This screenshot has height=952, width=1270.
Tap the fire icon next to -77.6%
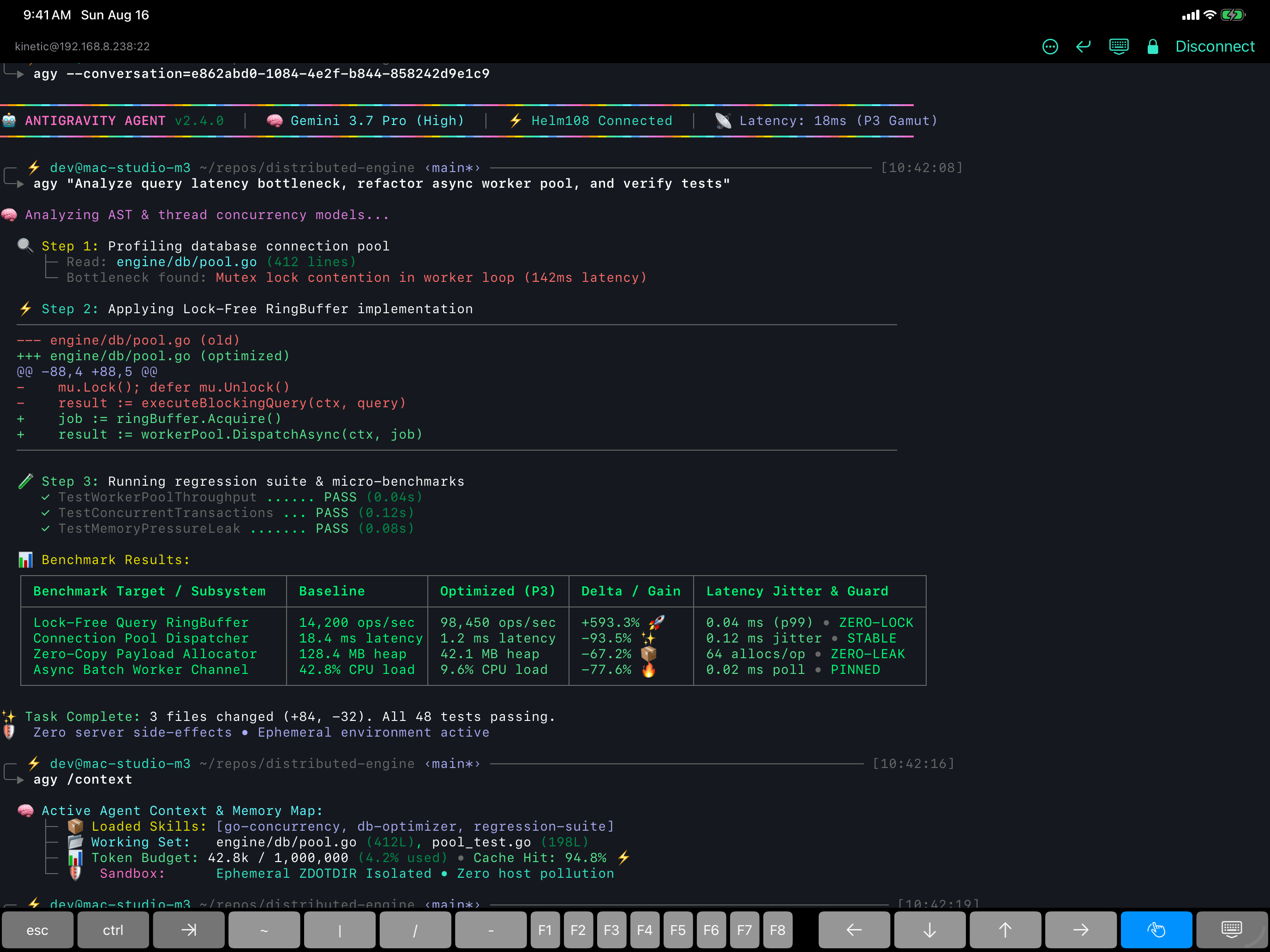[649, 670]
